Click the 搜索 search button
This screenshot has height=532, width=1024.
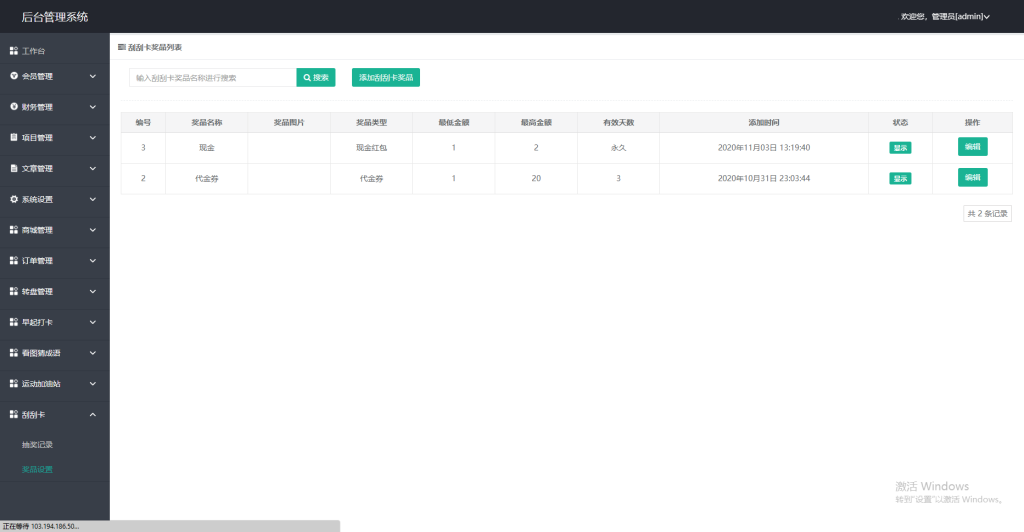316,78
